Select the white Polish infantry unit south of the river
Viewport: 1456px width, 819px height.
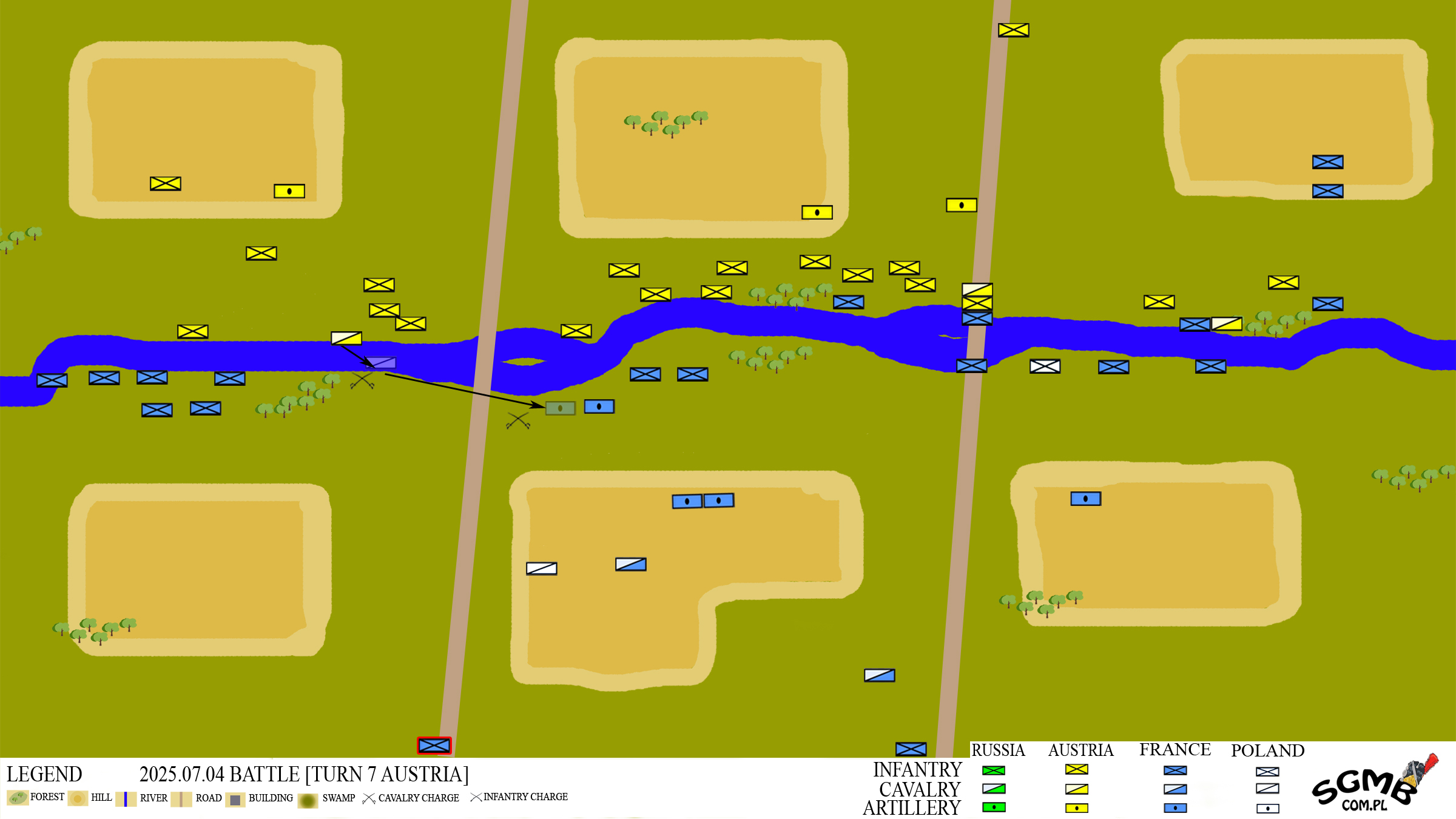(1045, 366)
